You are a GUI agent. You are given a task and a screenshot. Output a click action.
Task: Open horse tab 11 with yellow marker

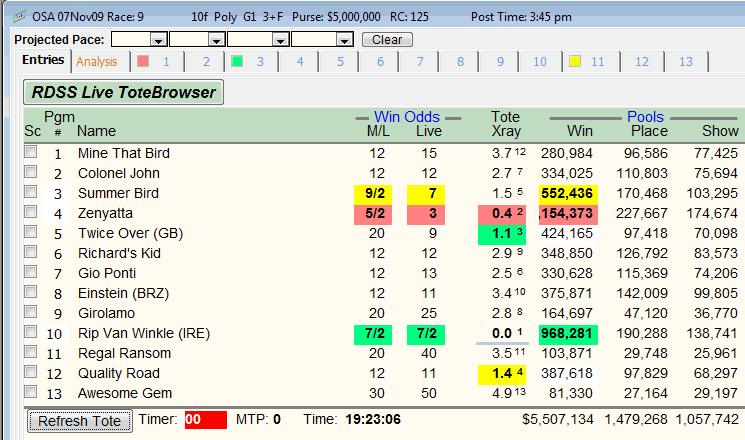tap(591, 62)
